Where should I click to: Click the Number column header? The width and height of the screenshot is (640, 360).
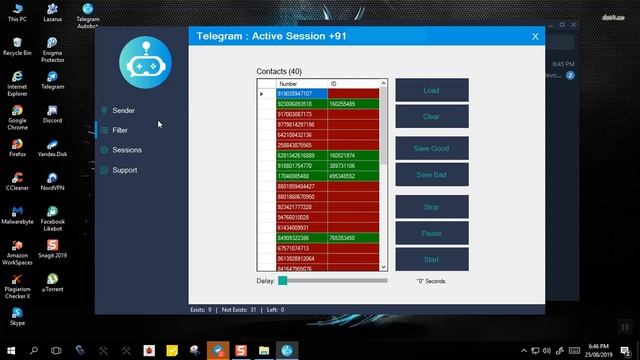click(302, 84)
